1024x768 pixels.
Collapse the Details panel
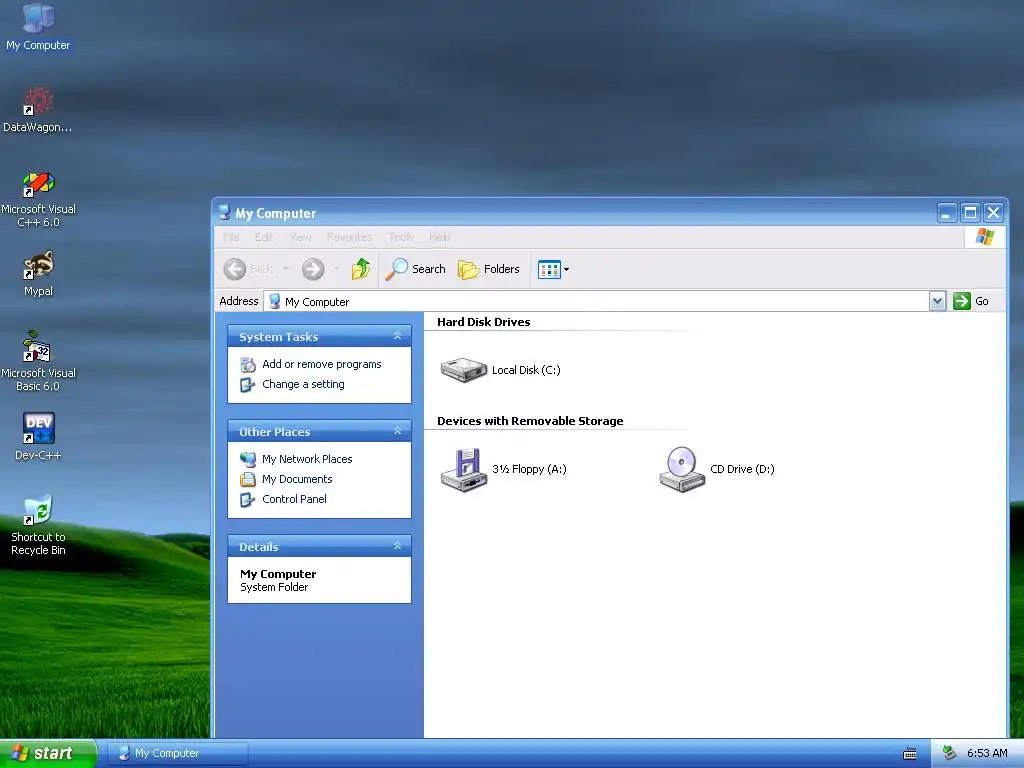(x=397, y=546)
